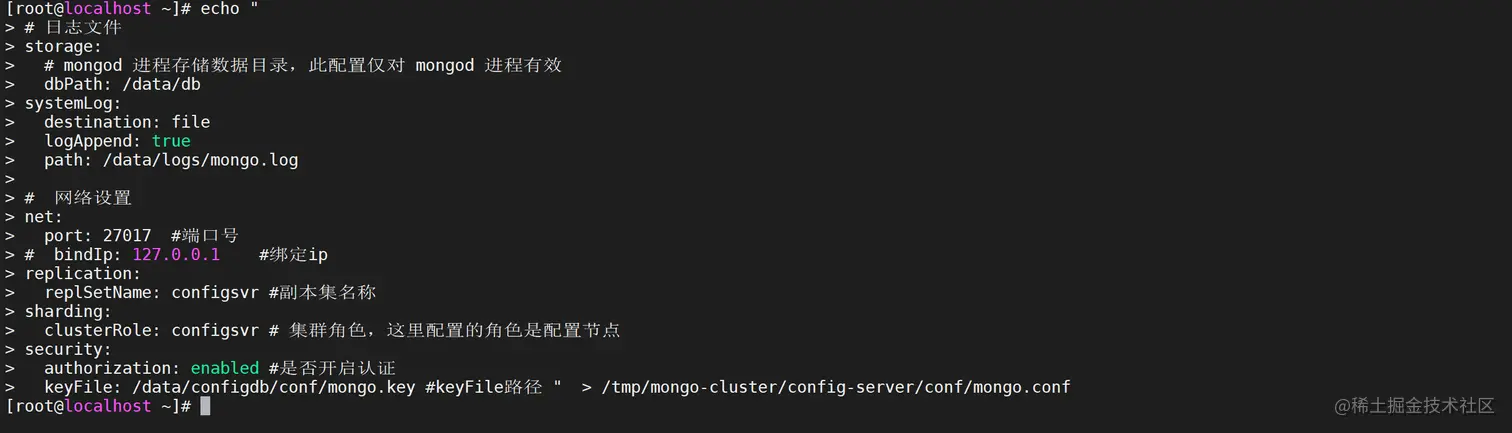Click the 'systemLog:' line
The image size is (1512, 433).
tap(73, 103)
